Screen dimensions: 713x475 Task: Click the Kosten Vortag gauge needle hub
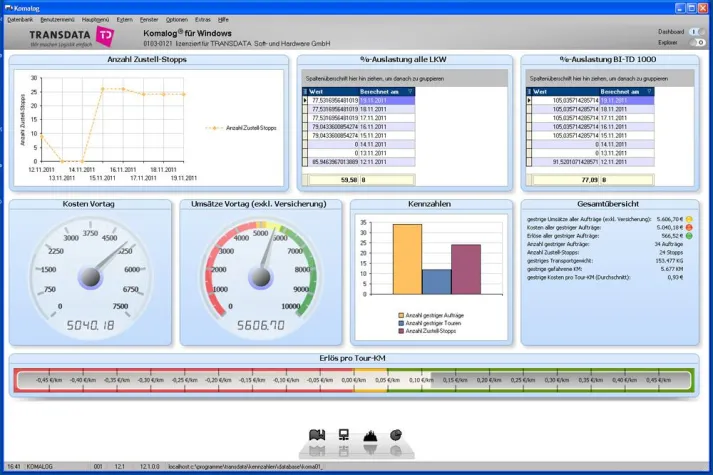(x=90, y=277)
